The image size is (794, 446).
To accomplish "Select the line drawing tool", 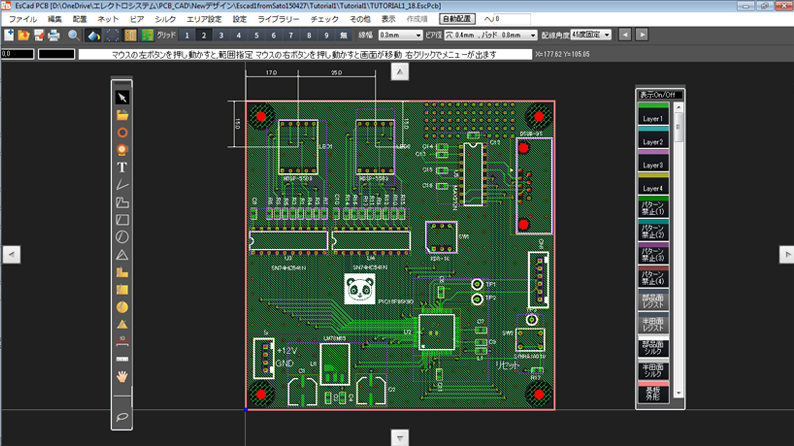I will pos(122,185).
